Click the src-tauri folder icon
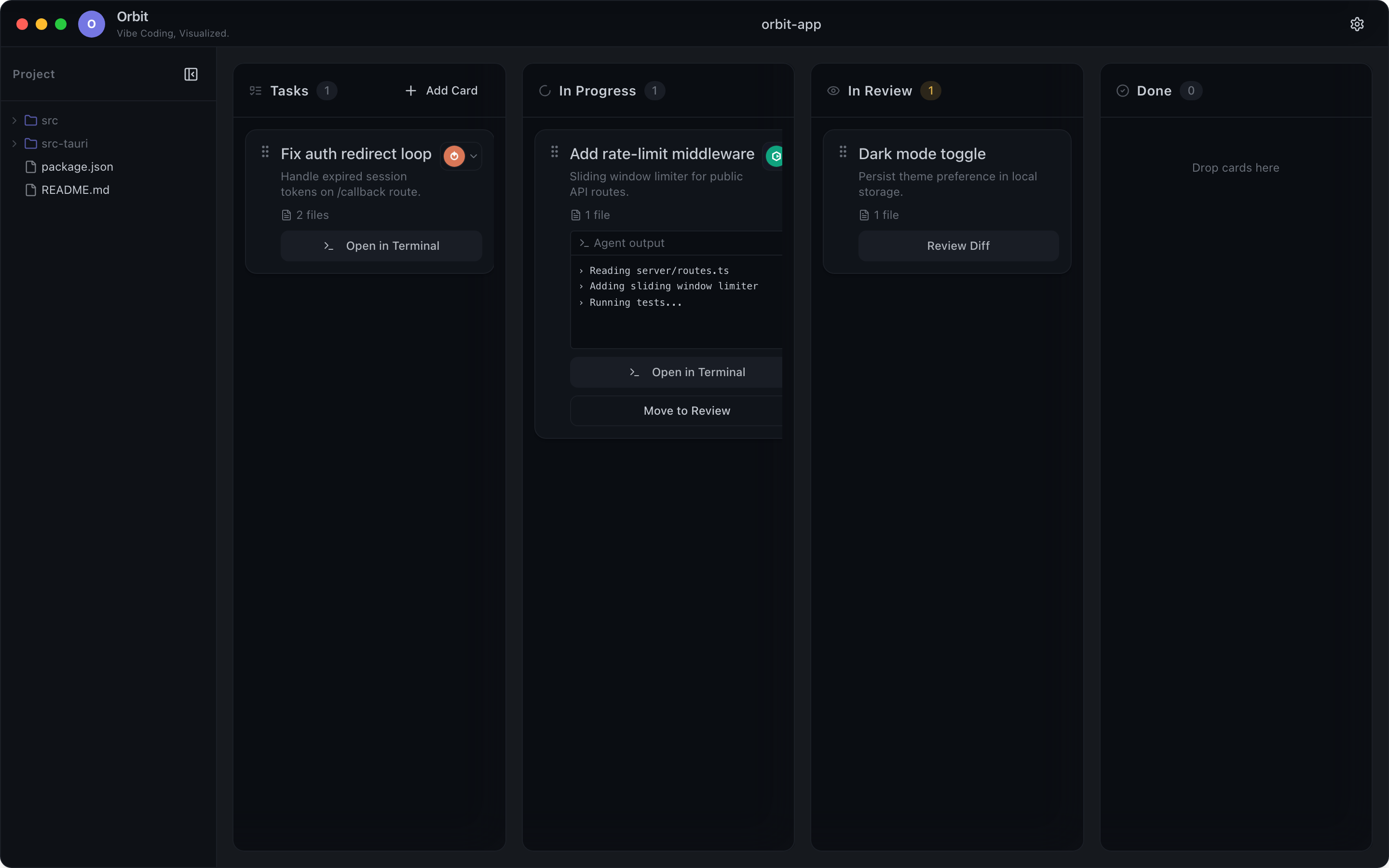This screenshot has height=868, width=1389. click(x=31, y=144)
